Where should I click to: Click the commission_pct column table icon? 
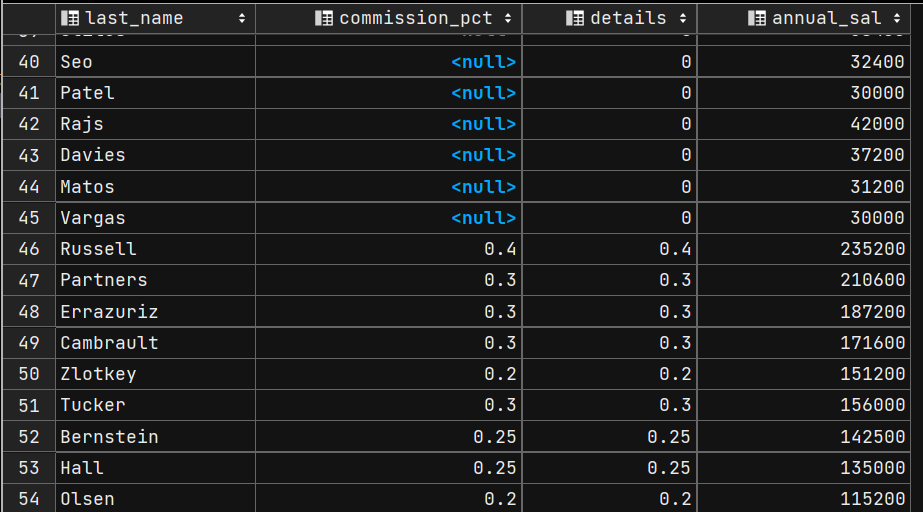point(324,18)
